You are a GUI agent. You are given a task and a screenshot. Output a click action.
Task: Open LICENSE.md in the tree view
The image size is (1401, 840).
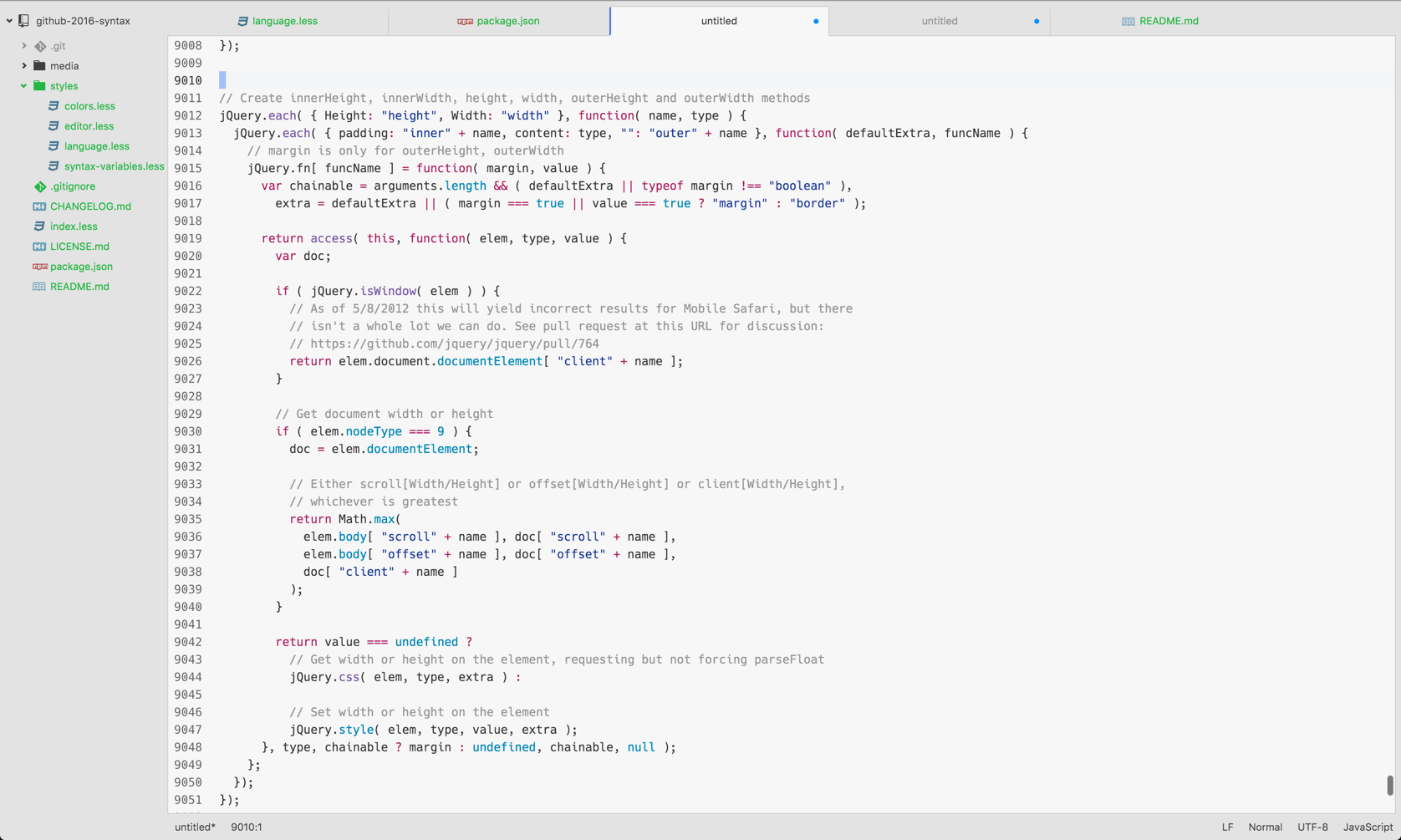click(x=79, y=247)
